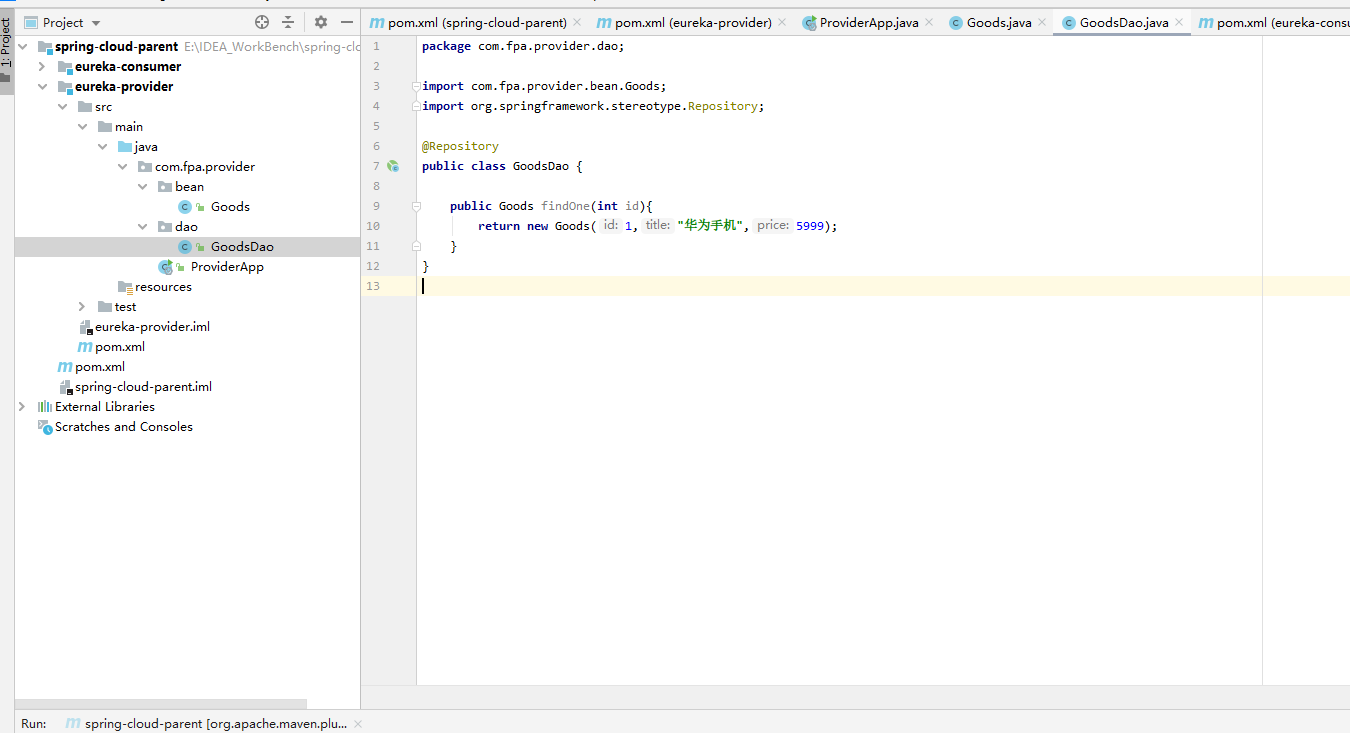Image resolution: width=1350 pixels, height=733 pixels.
Task: Expand External Libraries node
Action: click(x=22, y=407)
